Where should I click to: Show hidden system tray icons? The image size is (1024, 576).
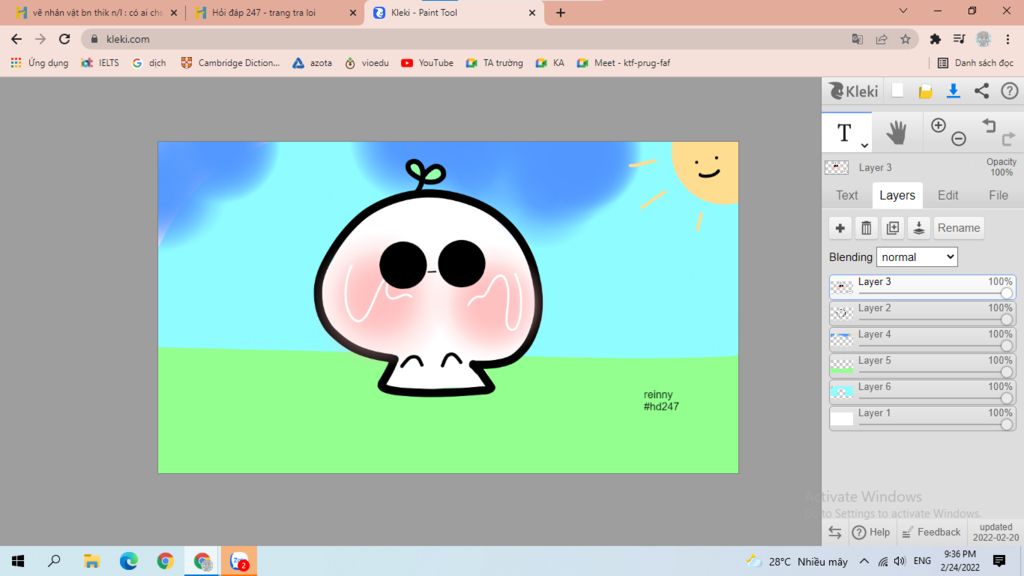pyautogui.click(x=864, y=561)
